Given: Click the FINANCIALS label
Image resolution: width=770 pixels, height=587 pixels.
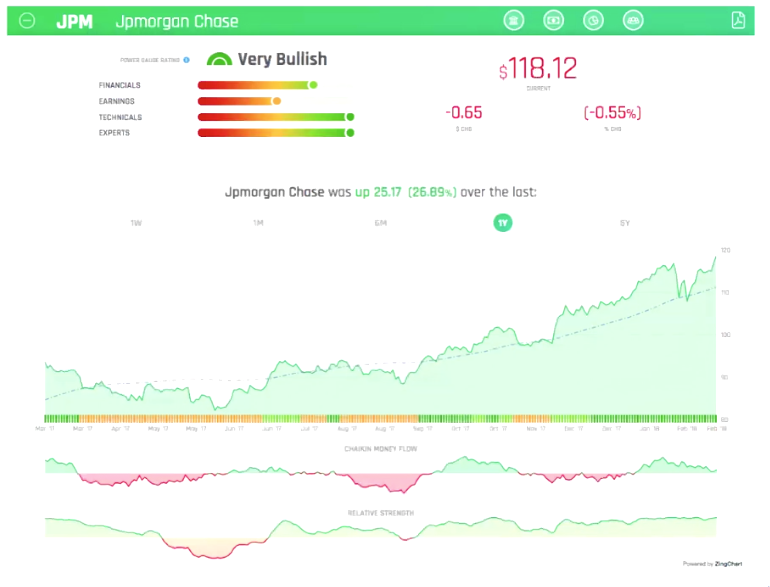Looking at the screenshot, I should coord(119,85).
